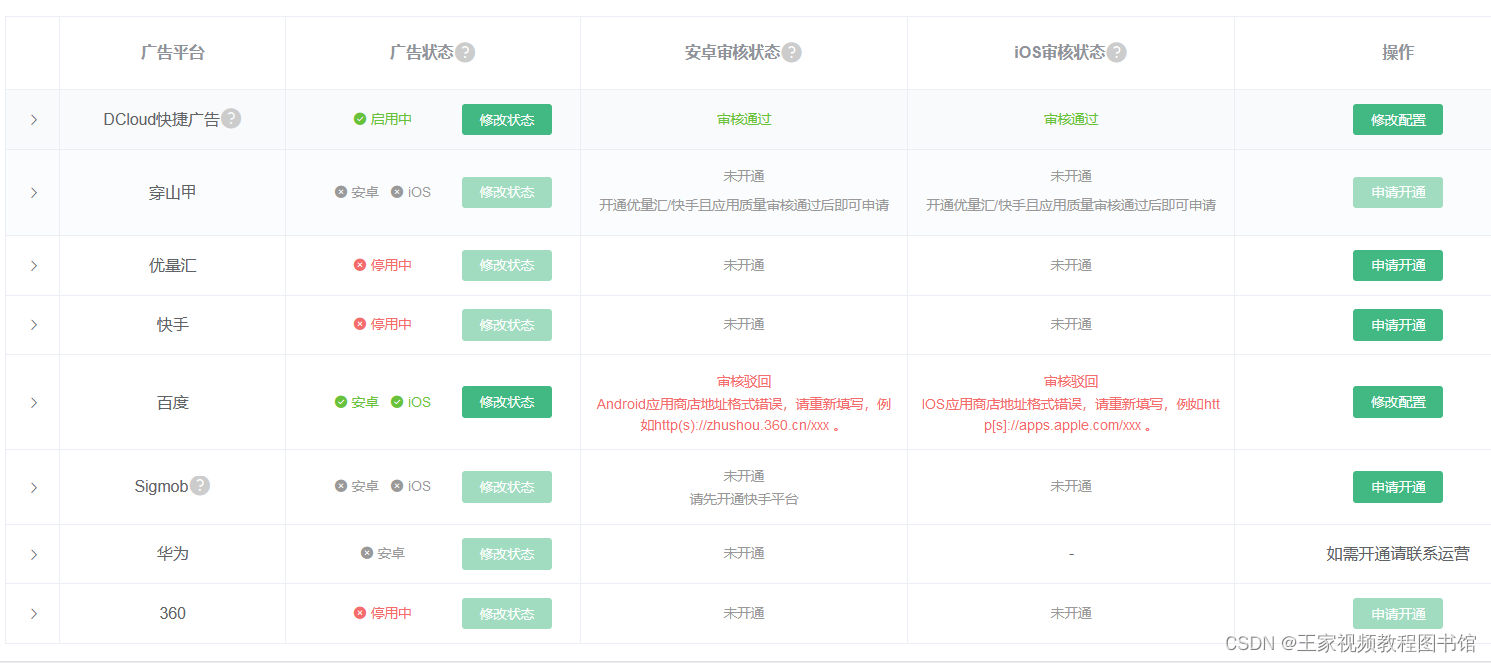Viewport: 1491px width, 663px height.
Task: Expand the 百度 row
Action: click(x=33, y=403)
